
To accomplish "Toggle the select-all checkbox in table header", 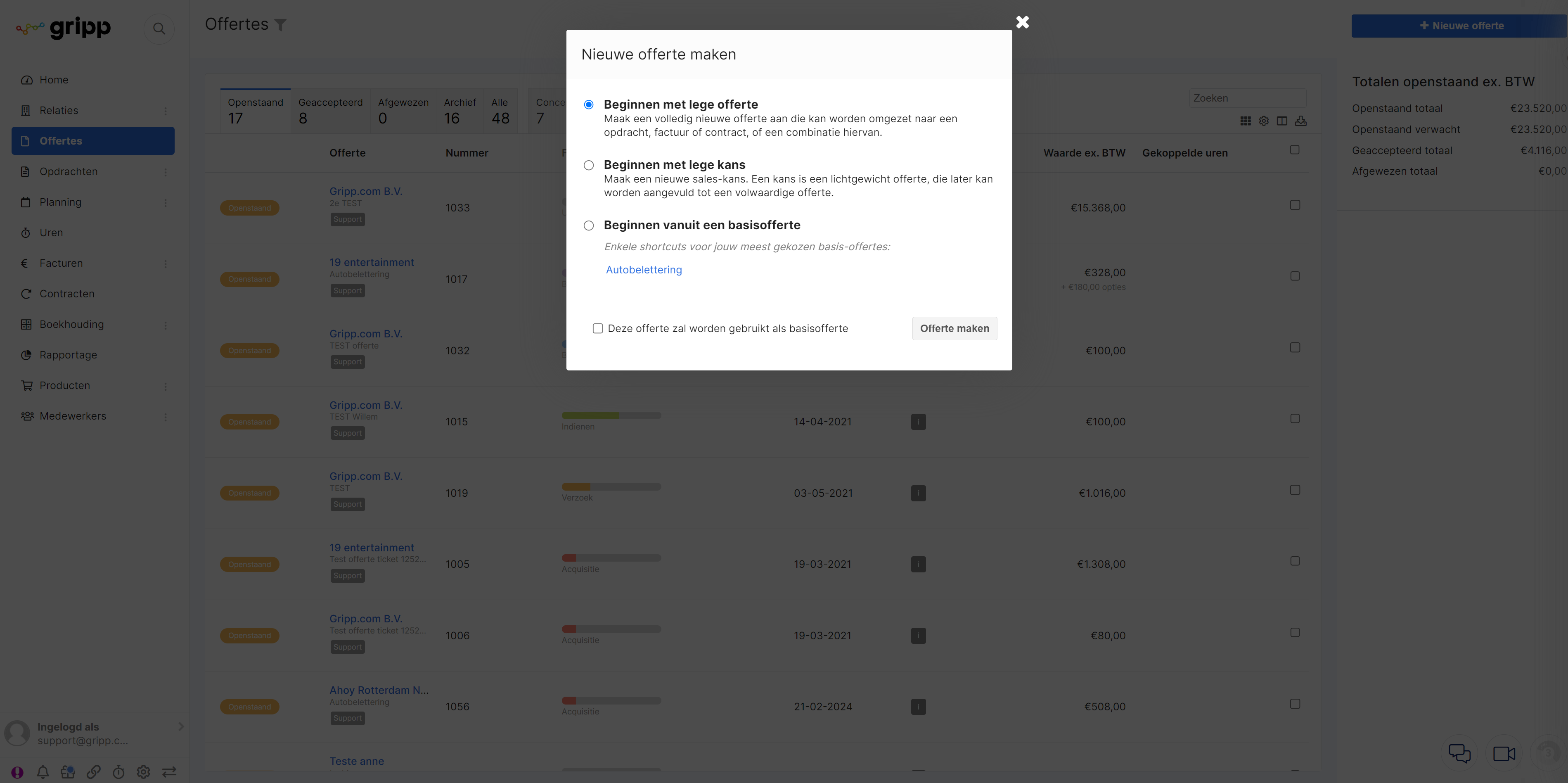I will [x=1295, y=150].
